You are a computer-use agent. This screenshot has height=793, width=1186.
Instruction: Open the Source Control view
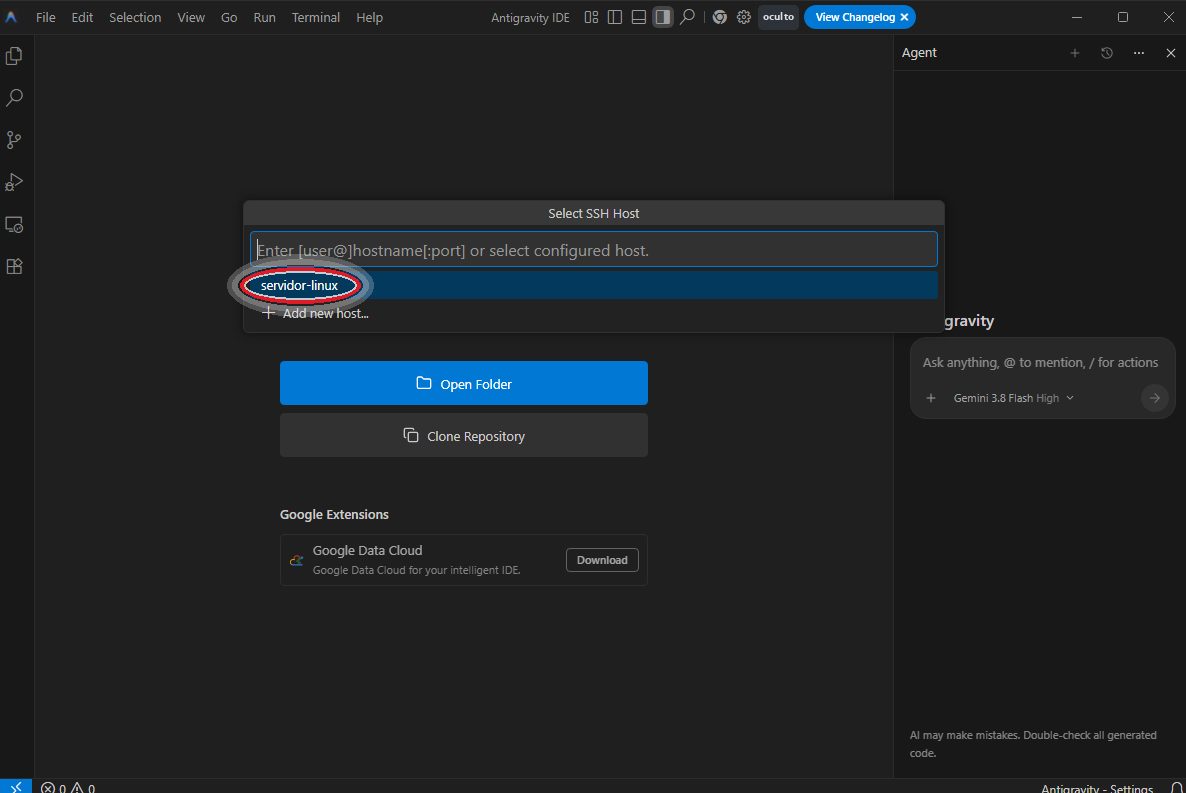(x=14, y=140)
